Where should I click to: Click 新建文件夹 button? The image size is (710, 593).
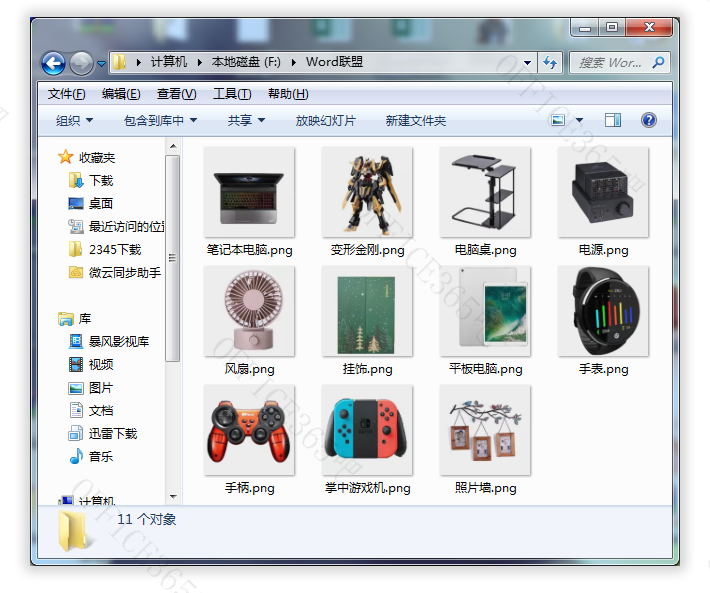point(416,120)
